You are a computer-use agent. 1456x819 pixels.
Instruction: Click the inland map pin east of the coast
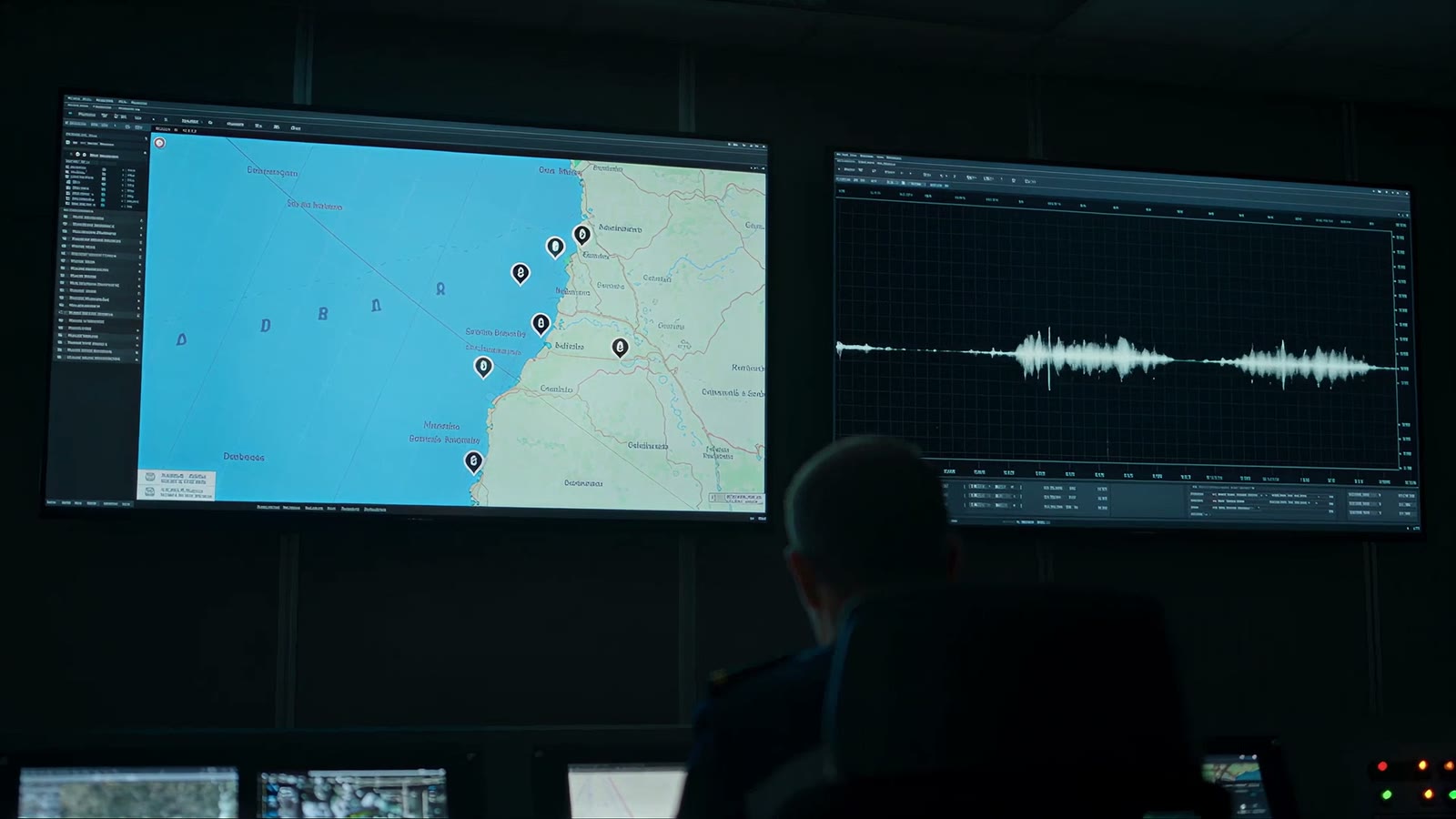click(620, 347)
